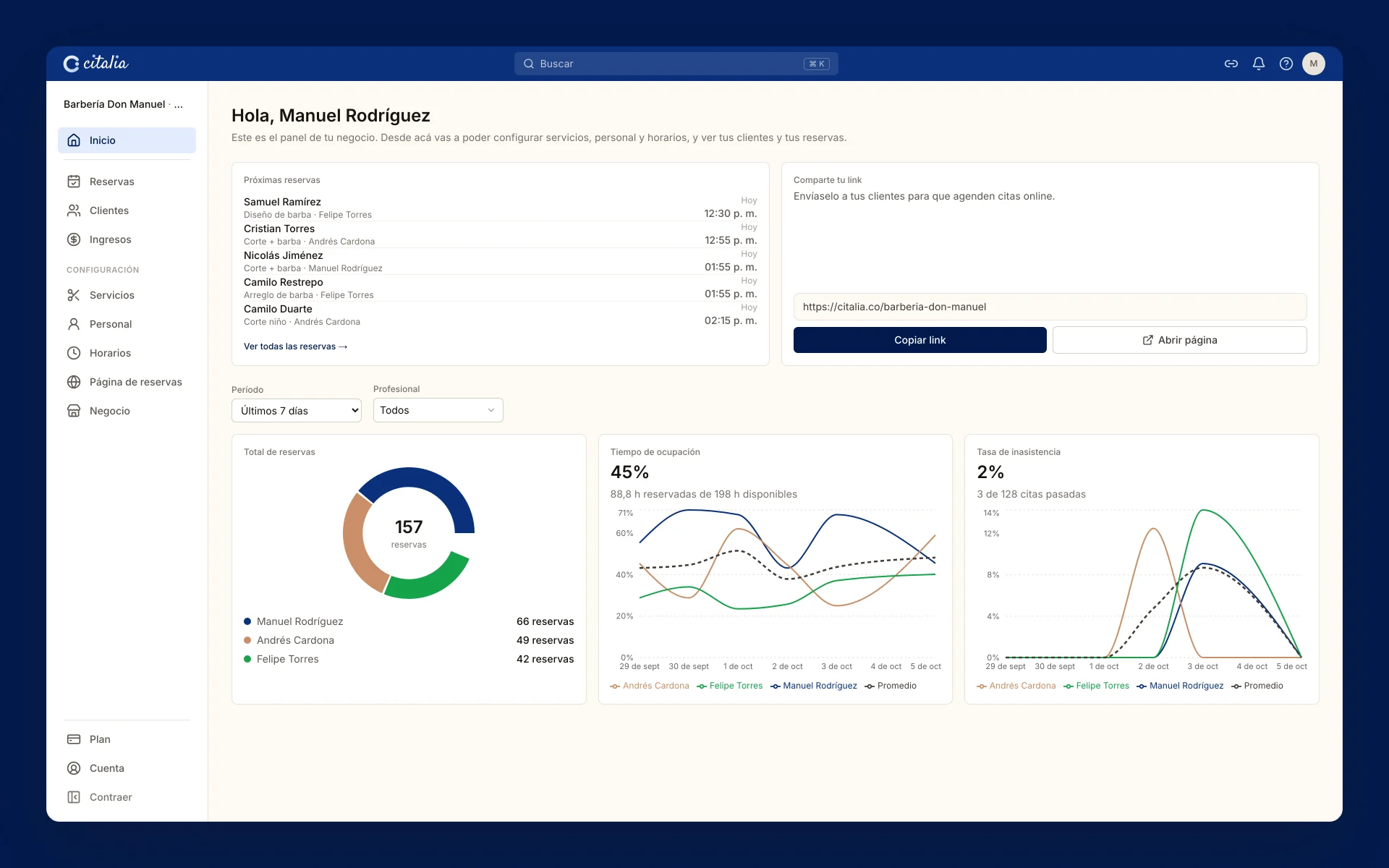Open the Período dropdown Últimos 7 días
Screen dimensions: 1389x868
[297, 411]
